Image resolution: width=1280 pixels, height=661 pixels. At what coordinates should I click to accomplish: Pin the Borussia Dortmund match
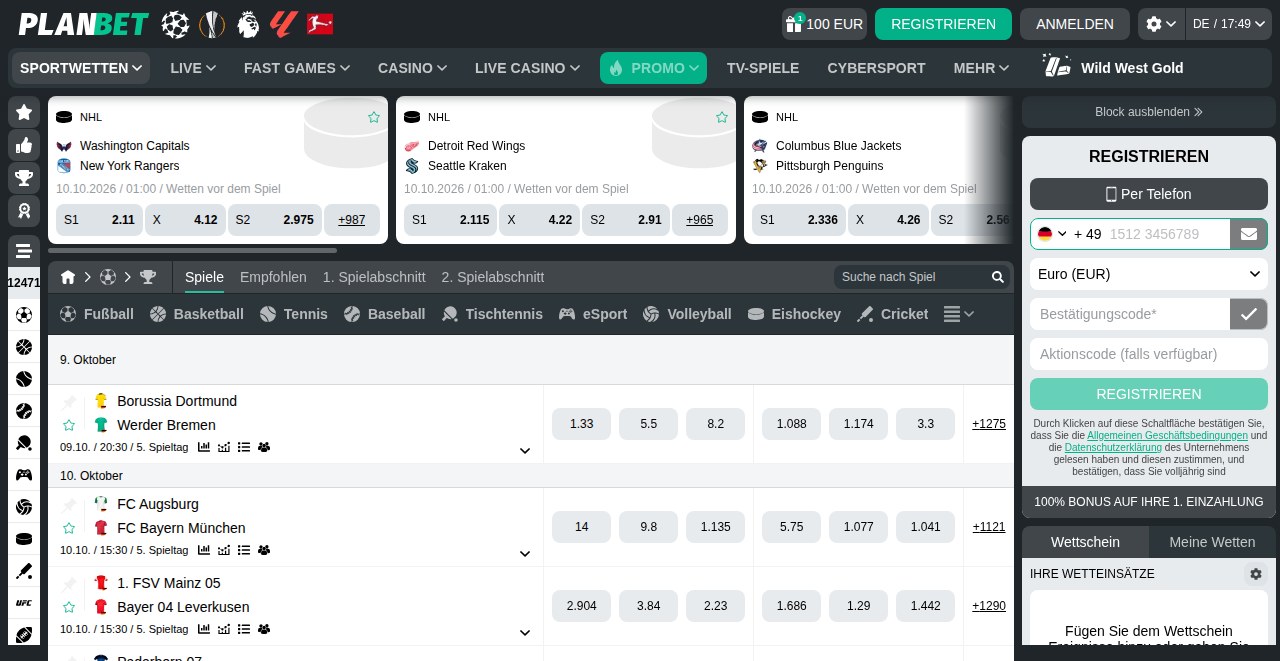coord(69,401)
